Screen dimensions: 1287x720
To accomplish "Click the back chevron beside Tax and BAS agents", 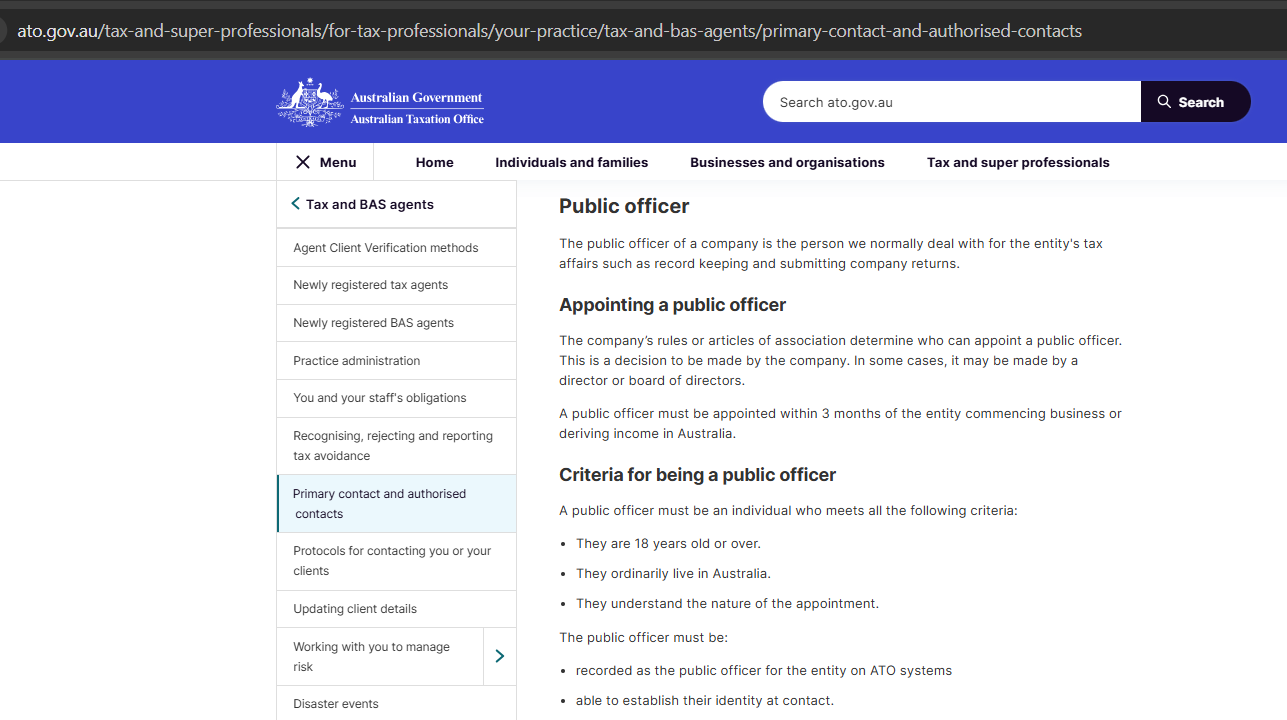I will pyautogui.click(x=295, y=204).
